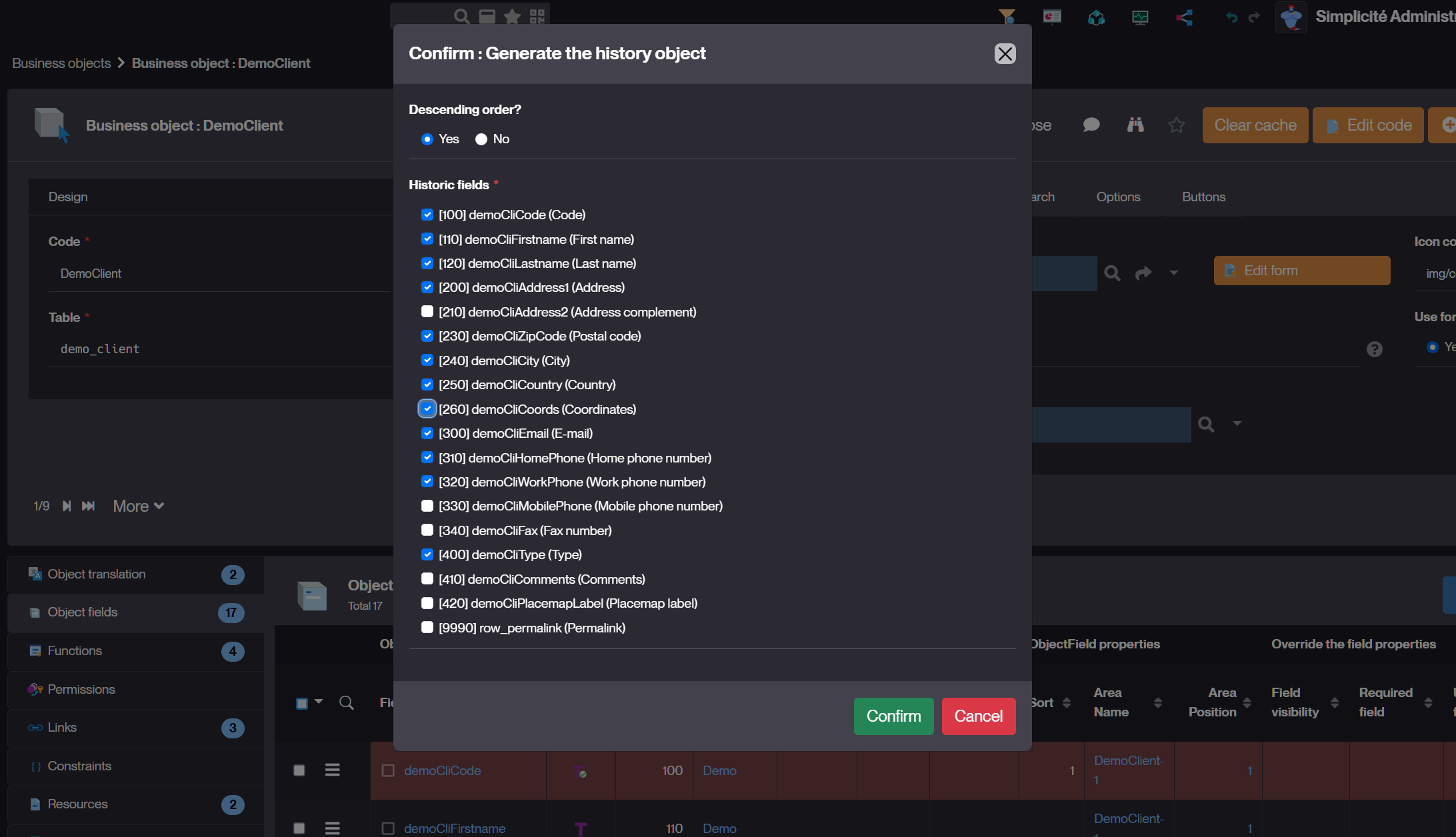Image resolution: width=1456 pixels, height=837 pixels.
Task: Sort by Field visibility column arrows
Action: coord(1335,702)
